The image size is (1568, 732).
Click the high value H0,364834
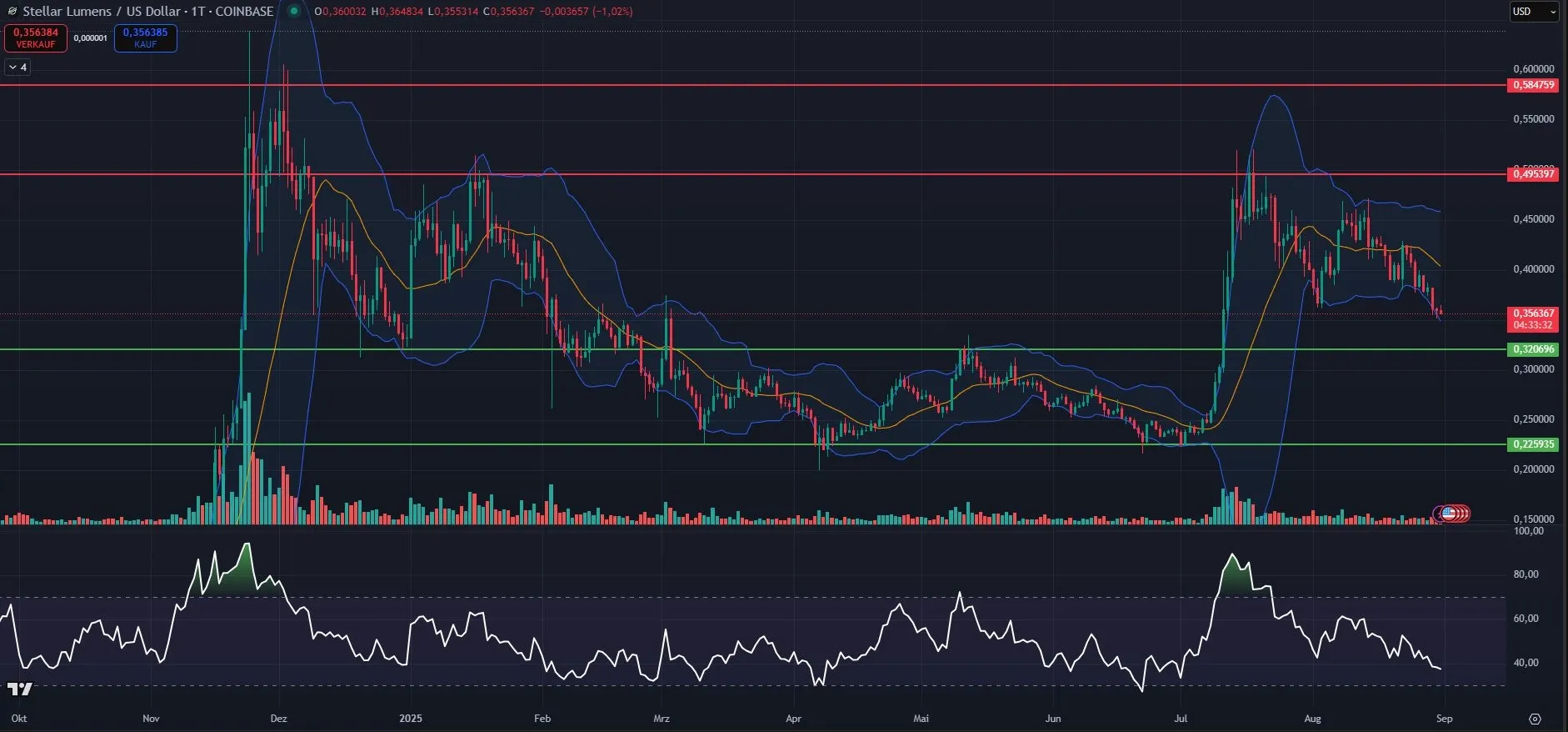[397, 12]
